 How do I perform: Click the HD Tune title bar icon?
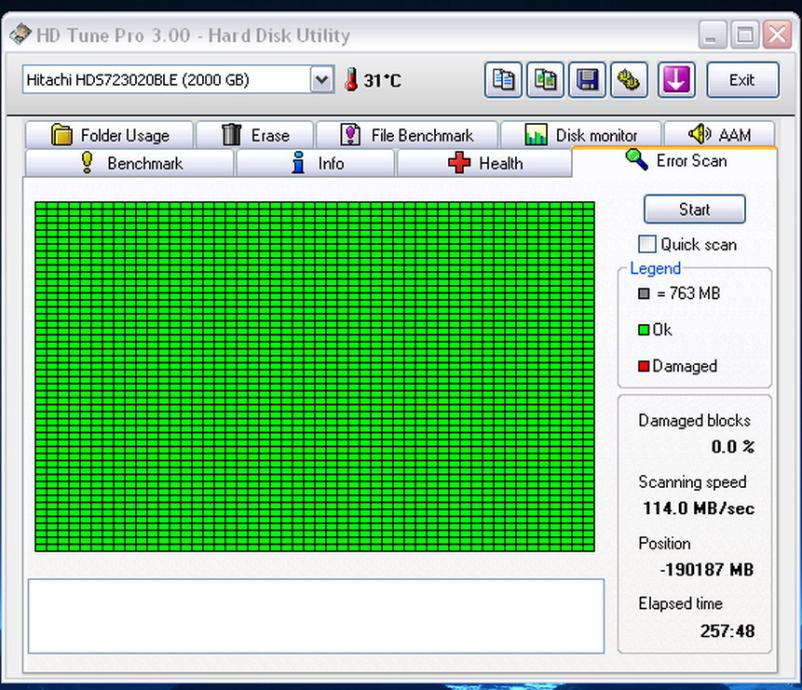click(x=20, y=34)
